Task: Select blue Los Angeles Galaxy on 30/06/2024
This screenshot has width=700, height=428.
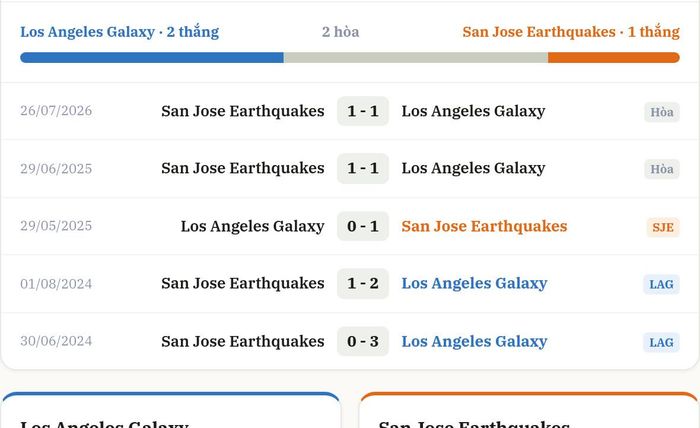Action: [x=474, y=341]
